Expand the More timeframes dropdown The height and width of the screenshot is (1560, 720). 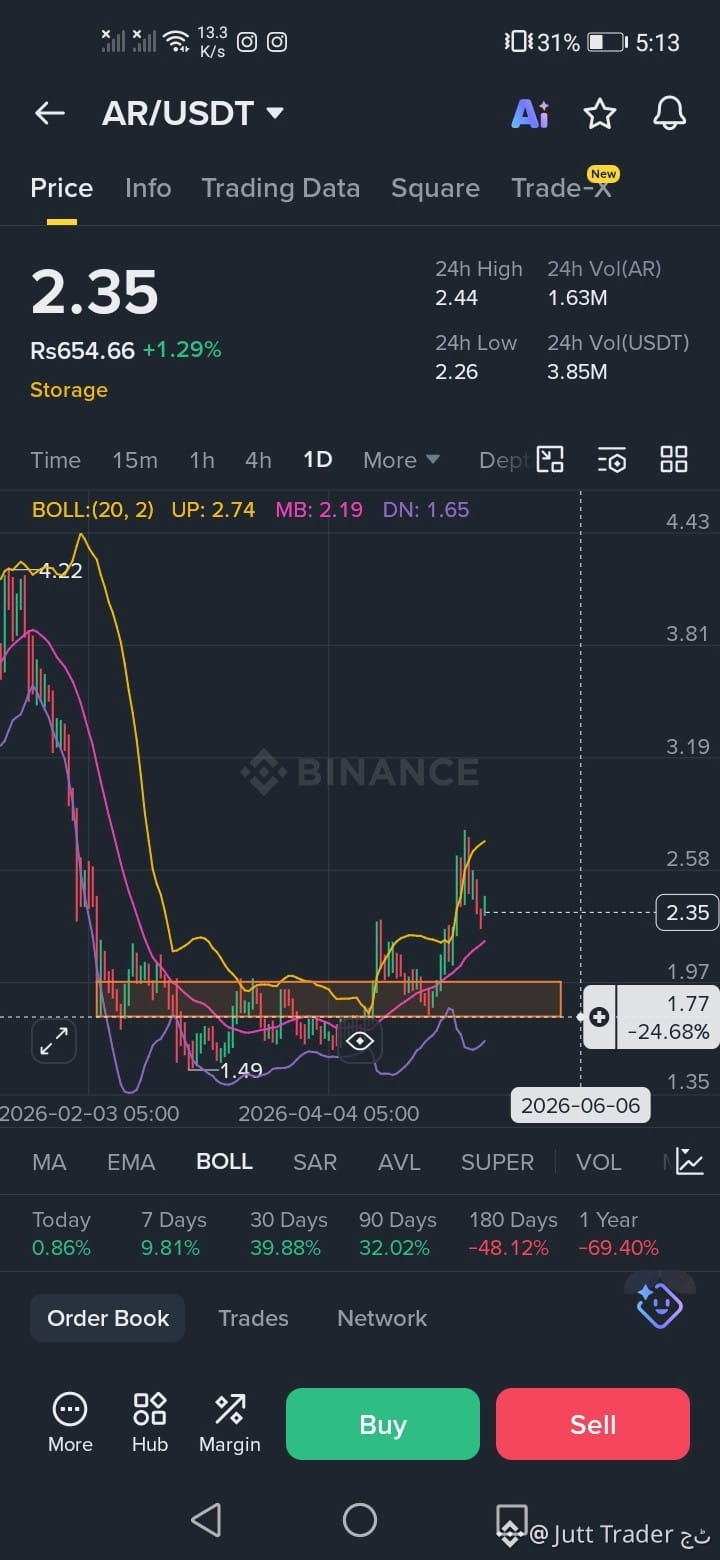401,460
